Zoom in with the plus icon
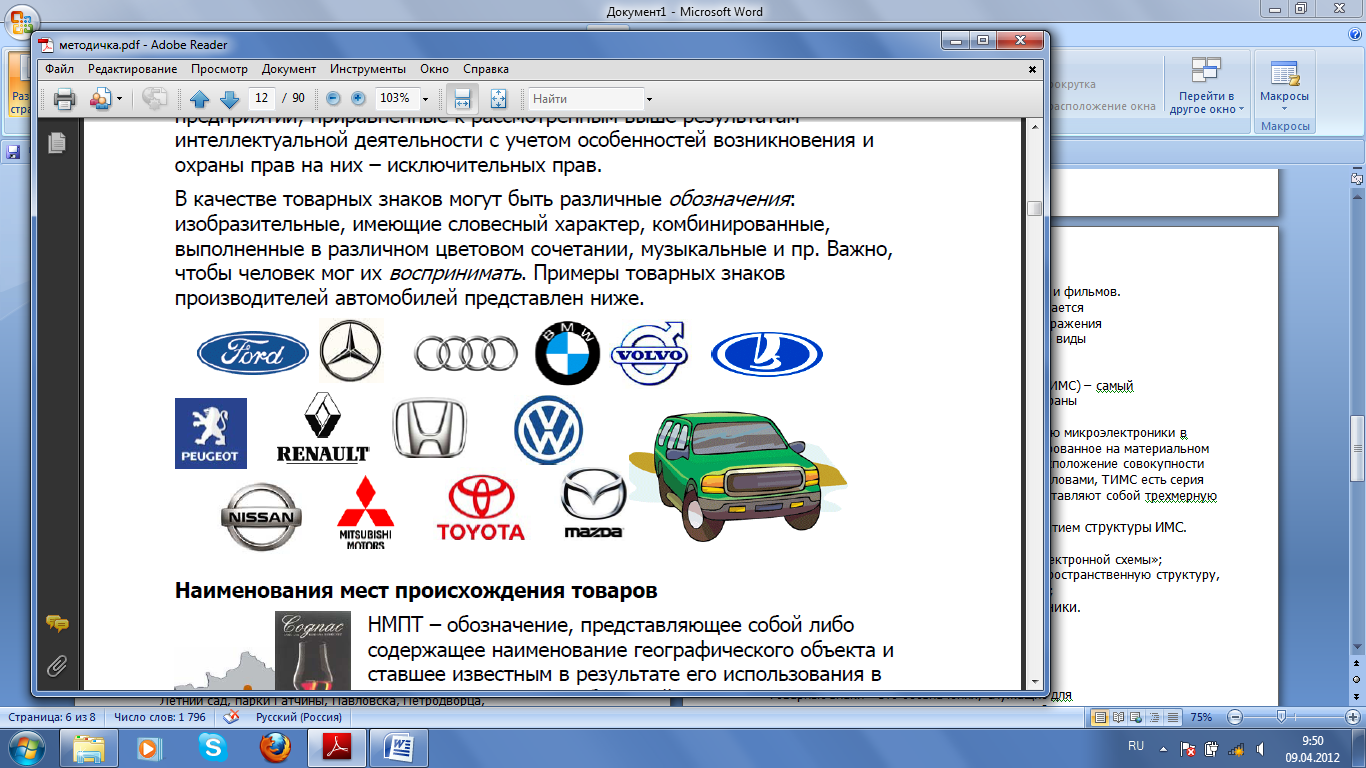 point(357,98)
